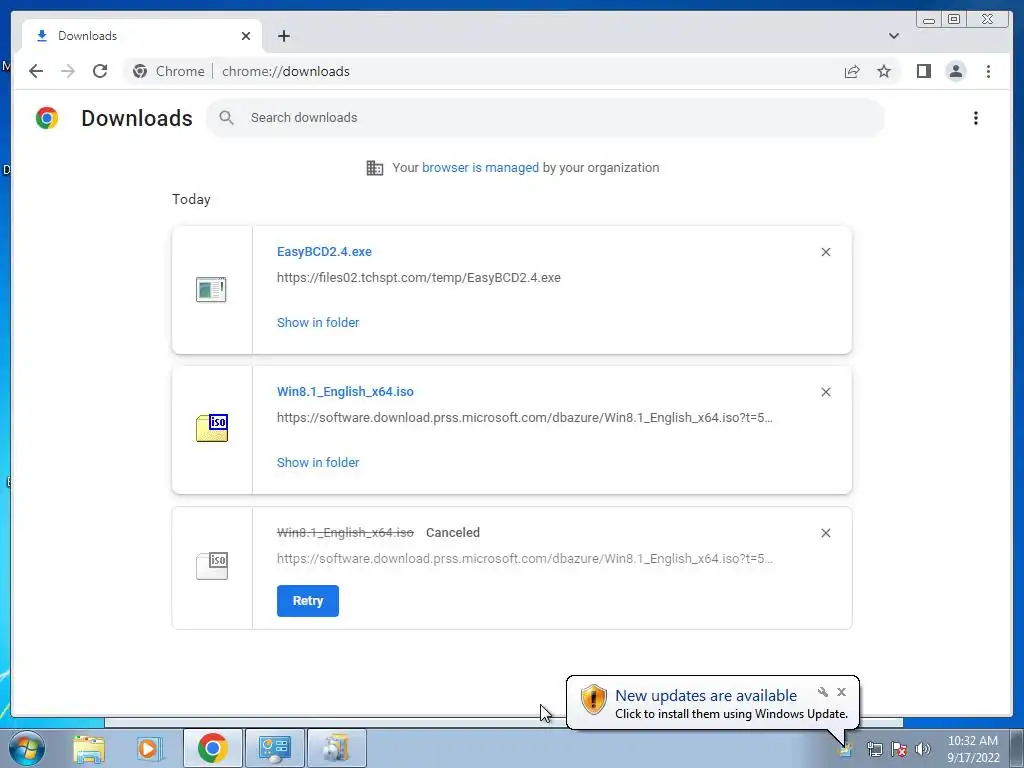The image size is (1024, 768).
Task: Open Chrome's three-dot main menu
Action: pyautogui.click(x=988, y=71)
